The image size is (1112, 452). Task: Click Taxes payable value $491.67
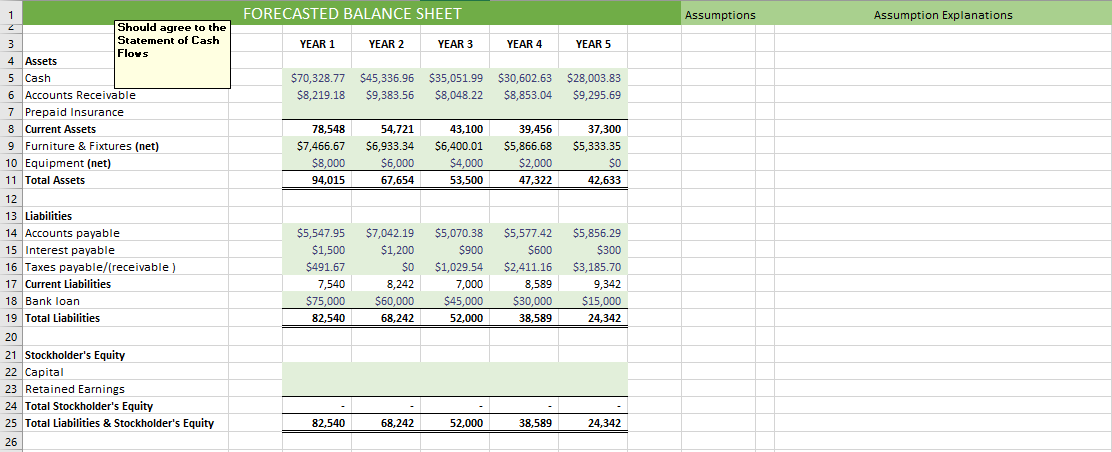[x=318, y=267]
